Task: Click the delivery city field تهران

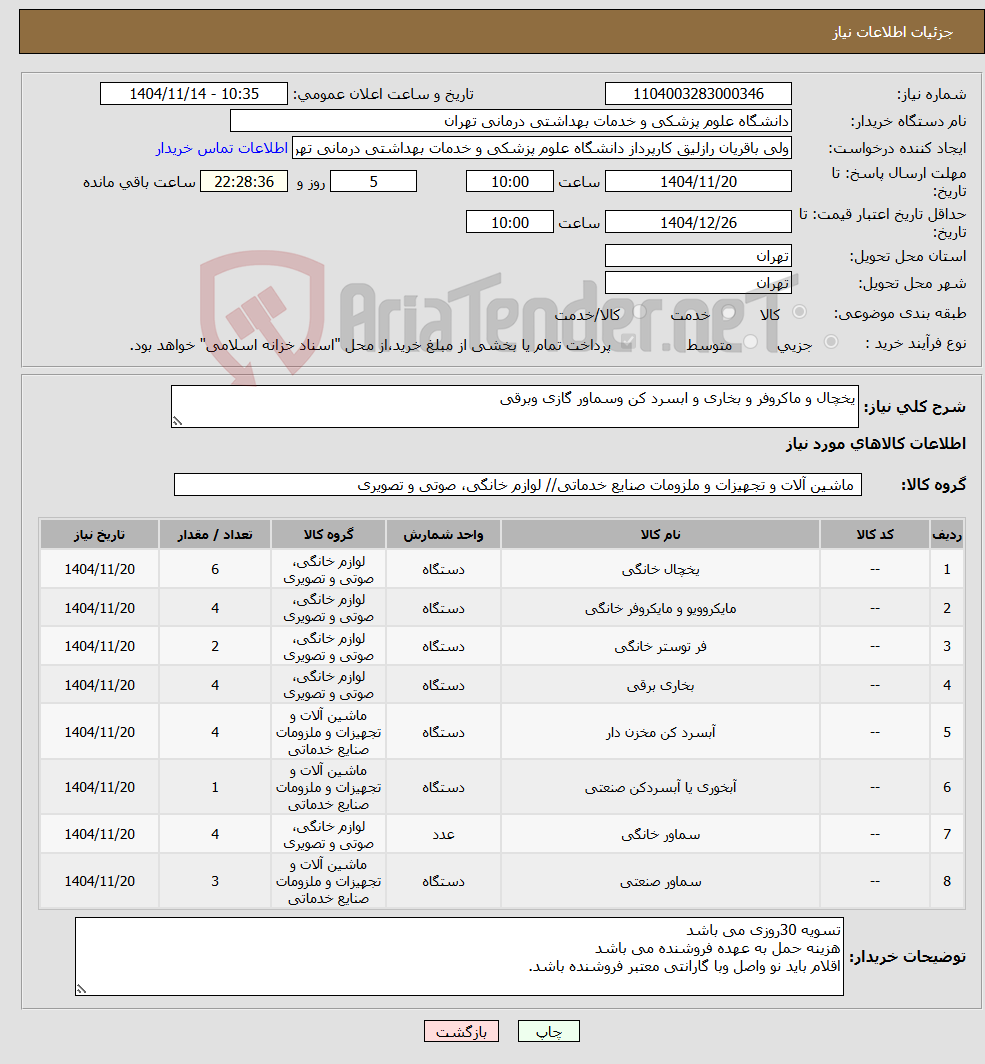Action: 698,283
